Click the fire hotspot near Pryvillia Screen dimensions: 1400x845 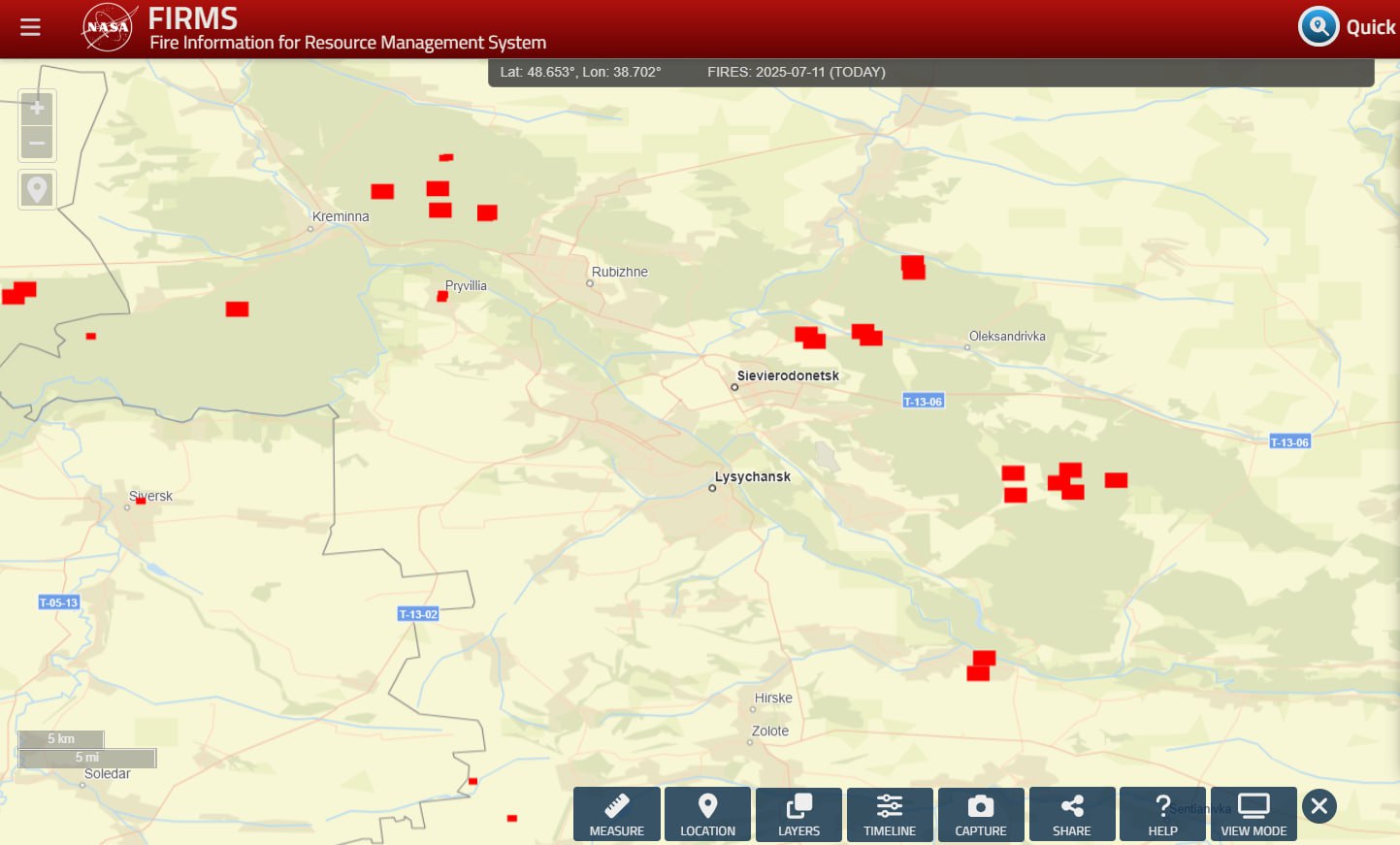tap(442, 296)
